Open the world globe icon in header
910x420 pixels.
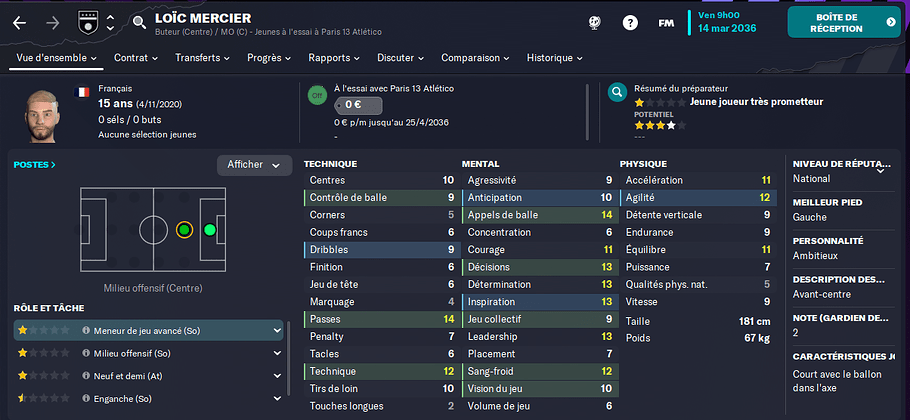(594, 23)
